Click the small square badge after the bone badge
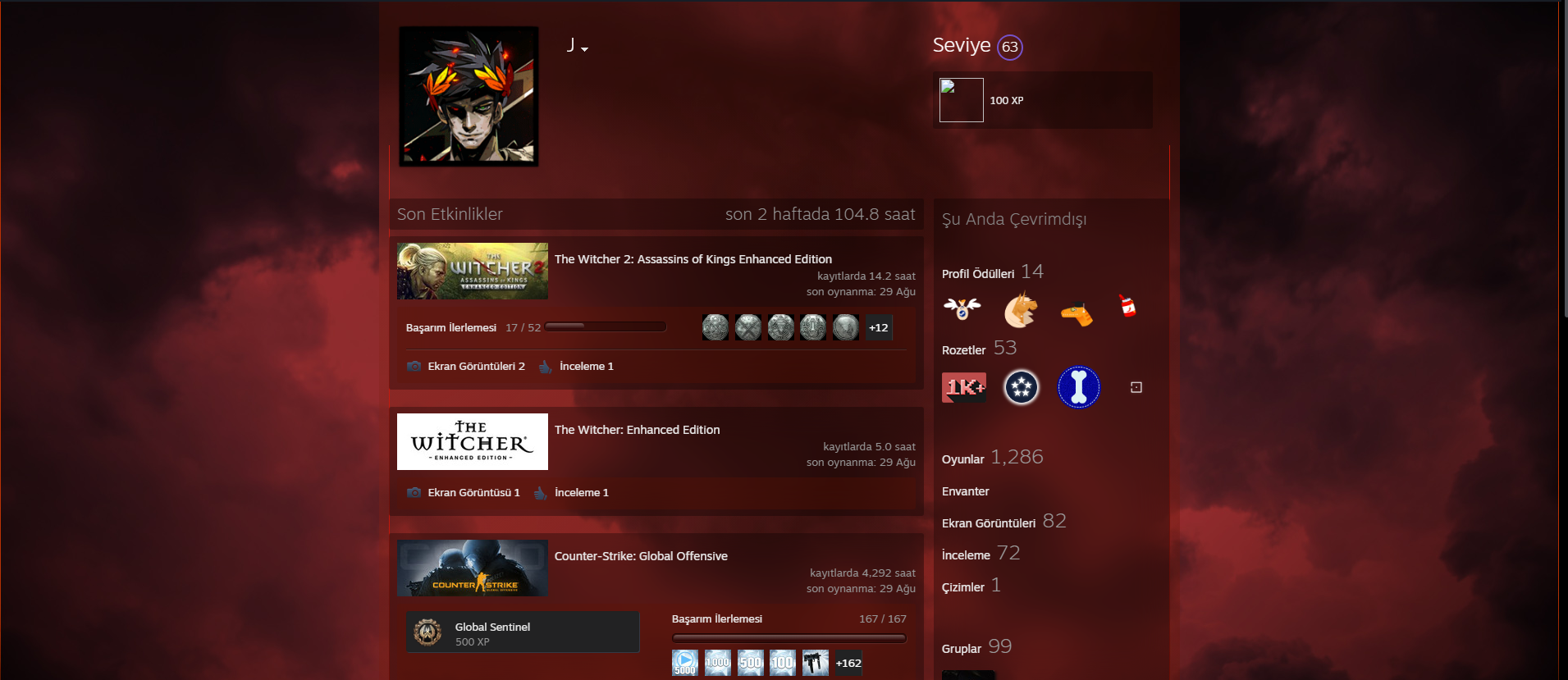The height and width of the screenshot is (680, 1568). [x=1136, y=387]
